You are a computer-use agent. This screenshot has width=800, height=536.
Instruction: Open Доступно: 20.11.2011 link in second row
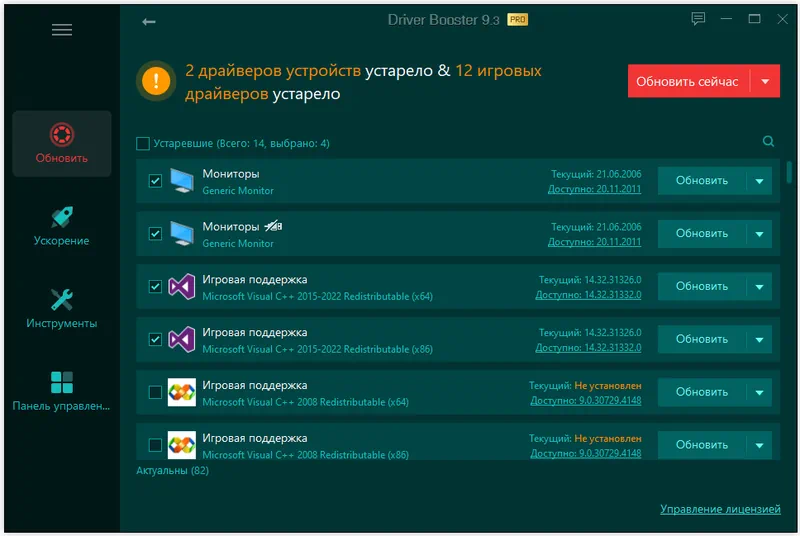pyautogui.click(x=594, y=242)
